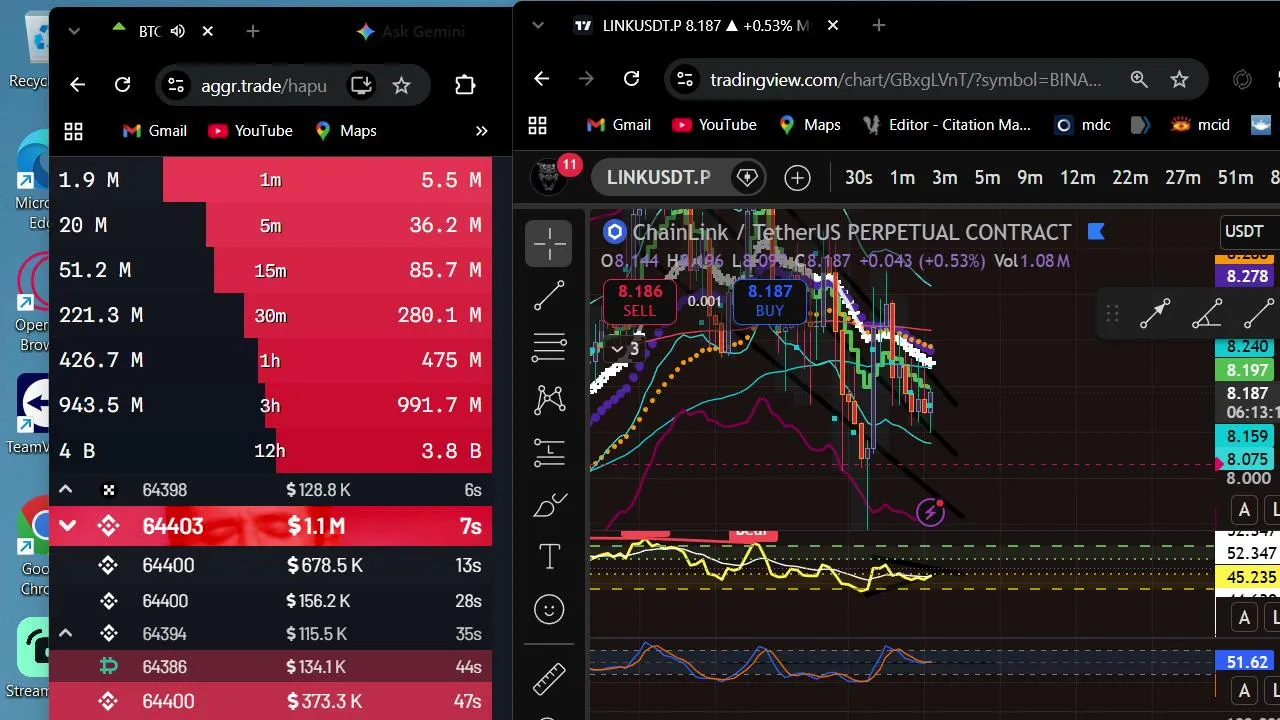Open the emoji icons tool

[x=549, y=609]
